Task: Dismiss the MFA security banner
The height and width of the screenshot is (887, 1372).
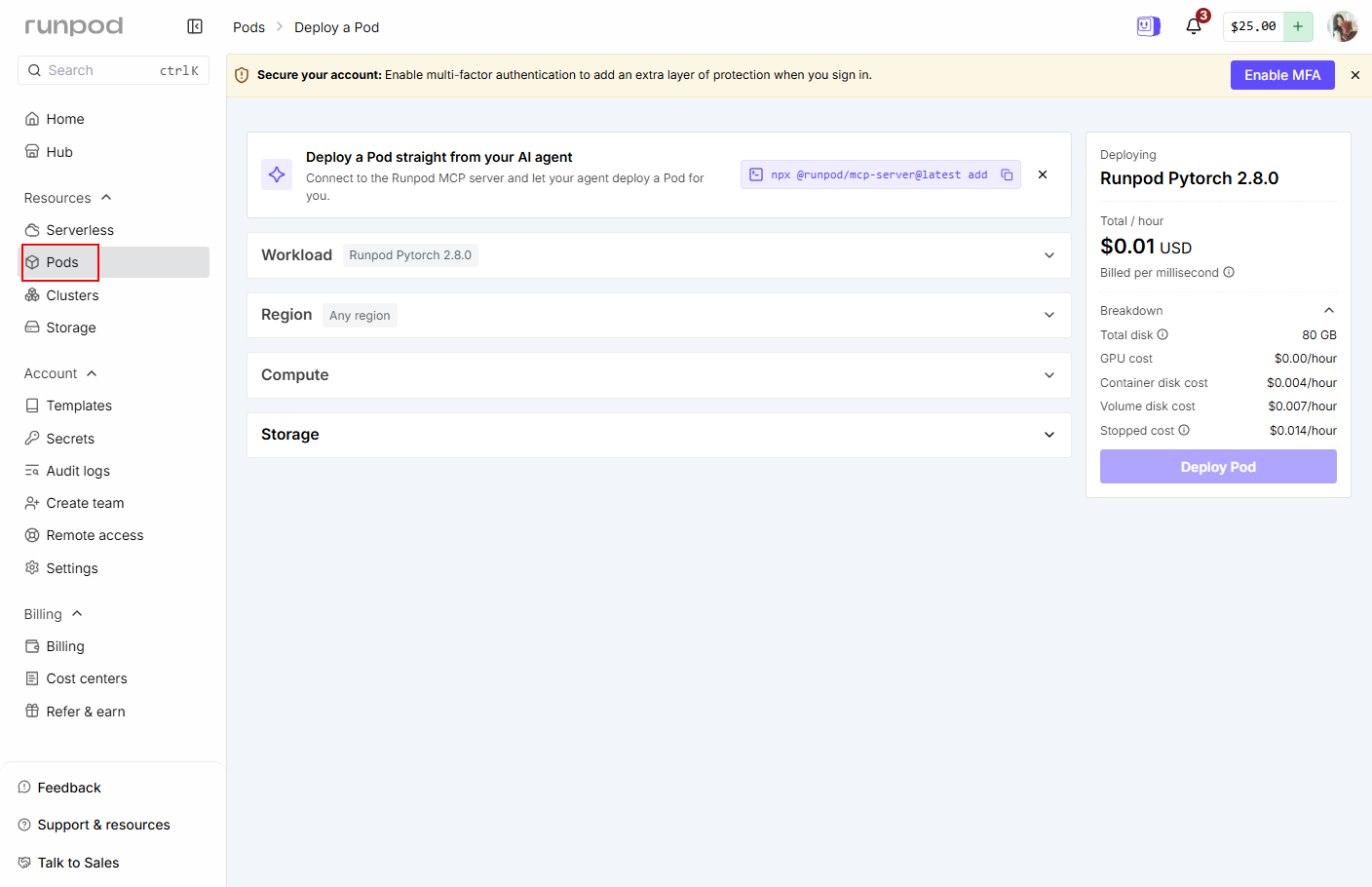Action: (1355, 75)
